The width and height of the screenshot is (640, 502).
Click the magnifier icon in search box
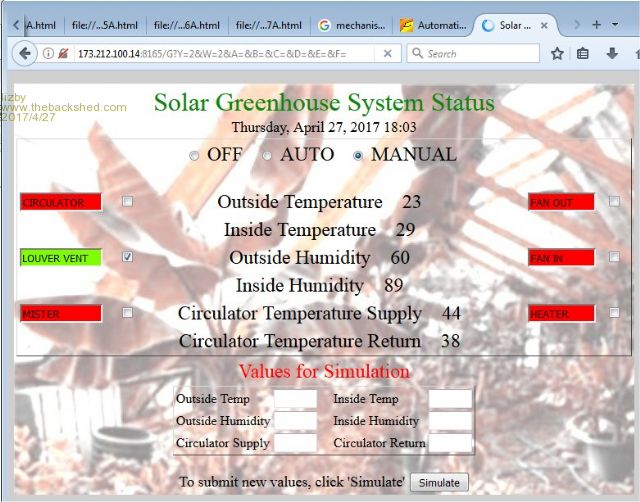coord(416,54)
